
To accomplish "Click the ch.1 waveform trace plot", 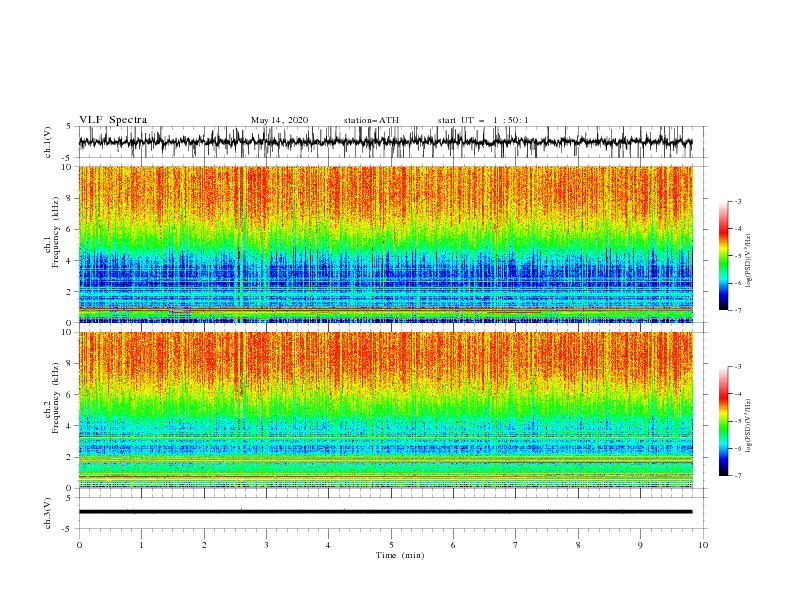I will click(385, 142).
